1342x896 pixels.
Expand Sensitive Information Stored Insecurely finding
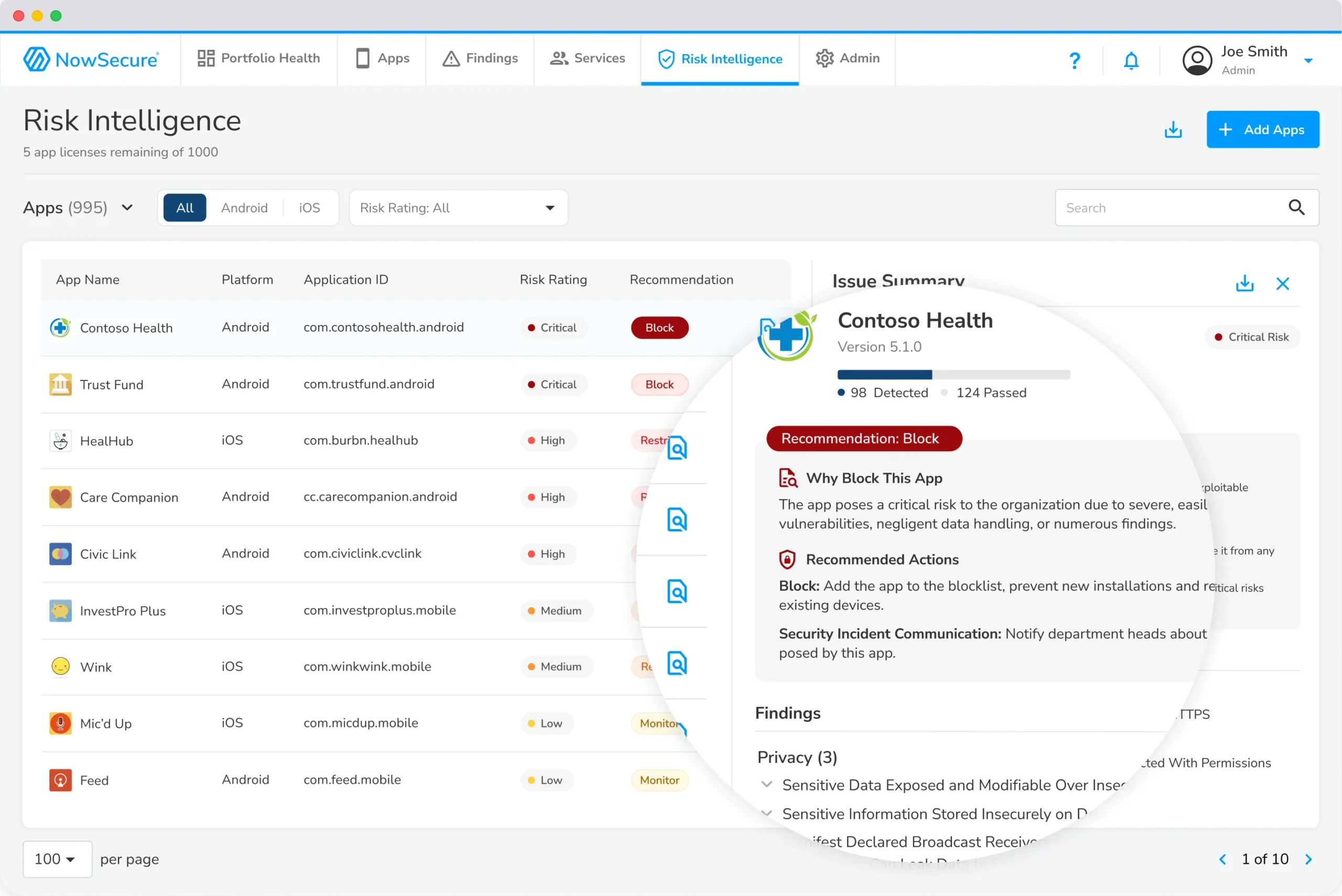click(766, 813)
